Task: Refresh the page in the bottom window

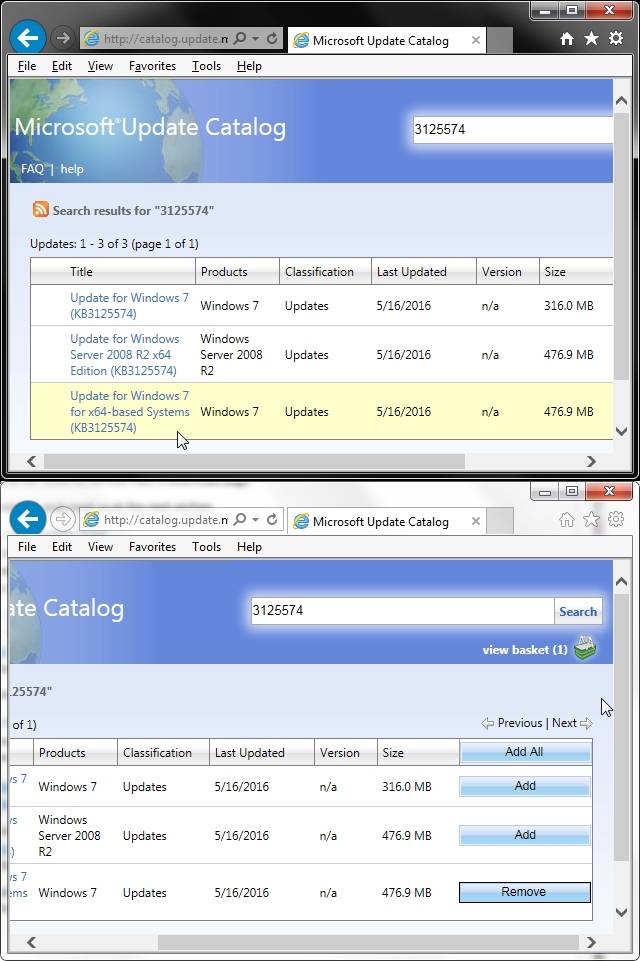Action: click(x=272, y=520)
